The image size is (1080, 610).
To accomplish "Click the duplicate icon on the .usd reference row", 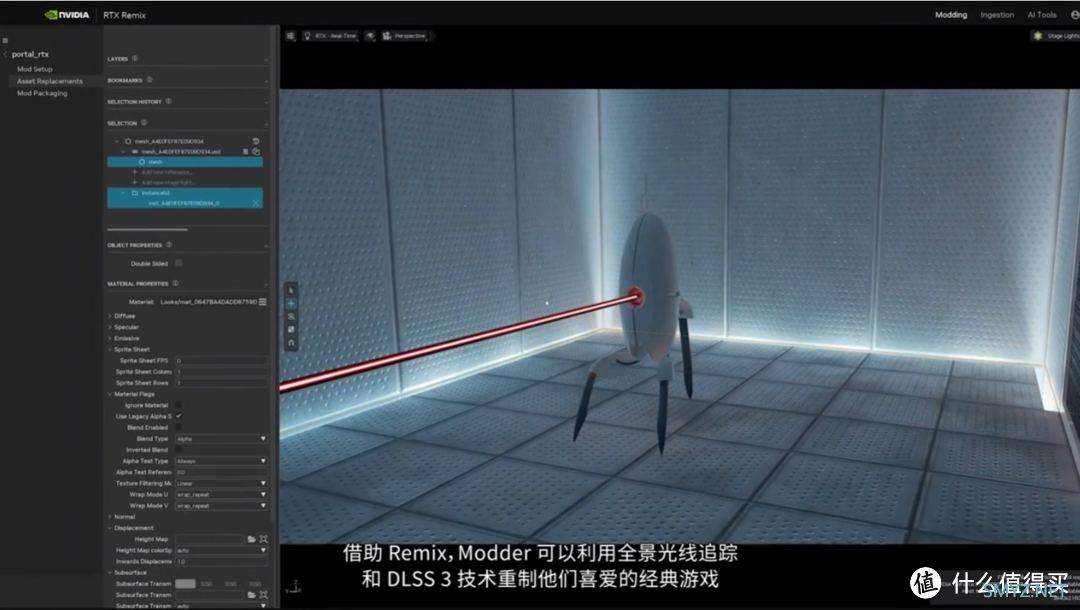I will click(256, 151).
